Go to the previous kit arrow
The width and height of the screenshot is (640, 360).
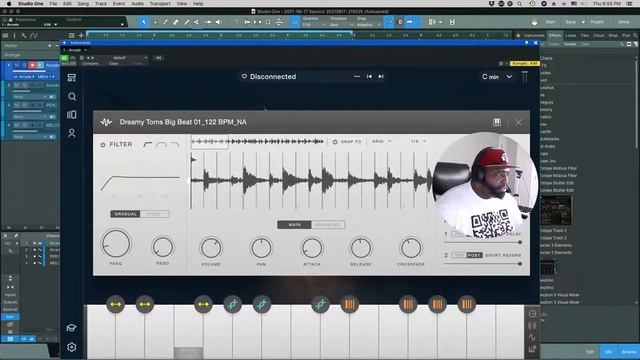click(x=369, y=77)
